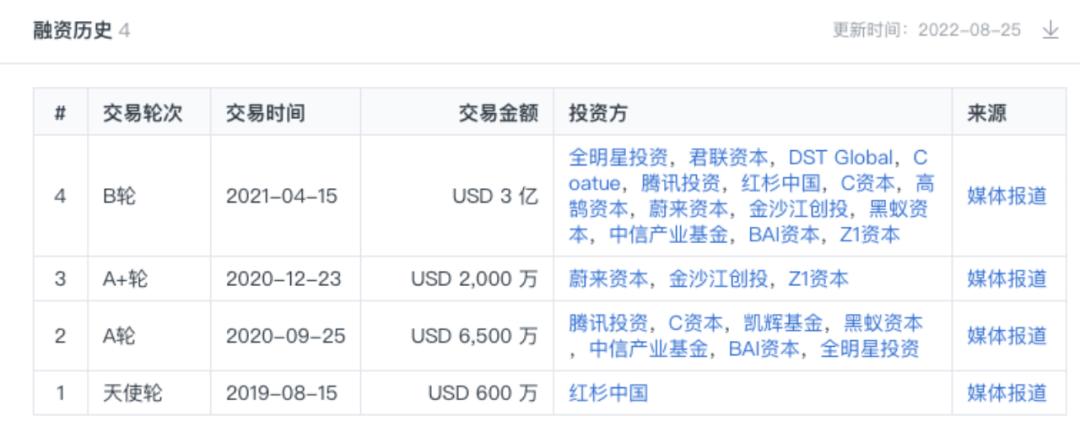Open 媒体报道 source link for 天使轮 row
The image size is (1080, 427).
1006,393
